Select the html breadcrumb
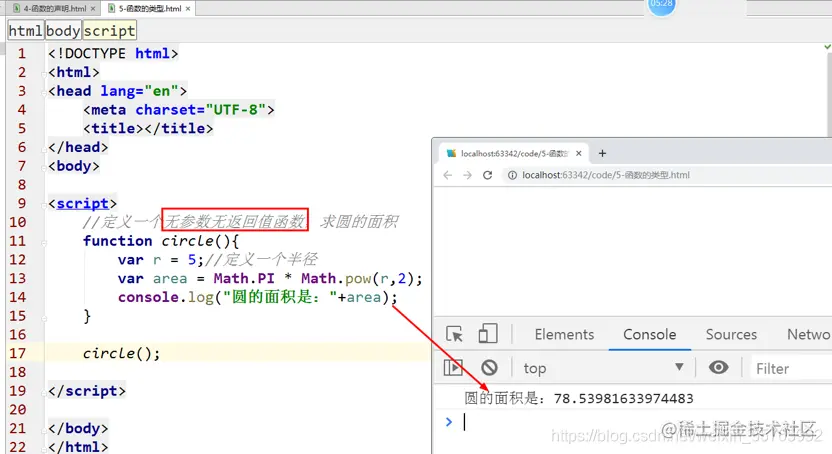The height and width of the screenshot is (454, 832). pos(25,31)
